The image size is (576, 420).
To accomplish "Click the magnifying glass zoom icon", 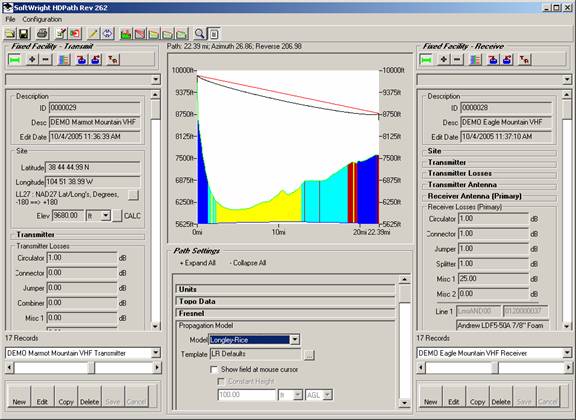I will (x=199, y=34).
